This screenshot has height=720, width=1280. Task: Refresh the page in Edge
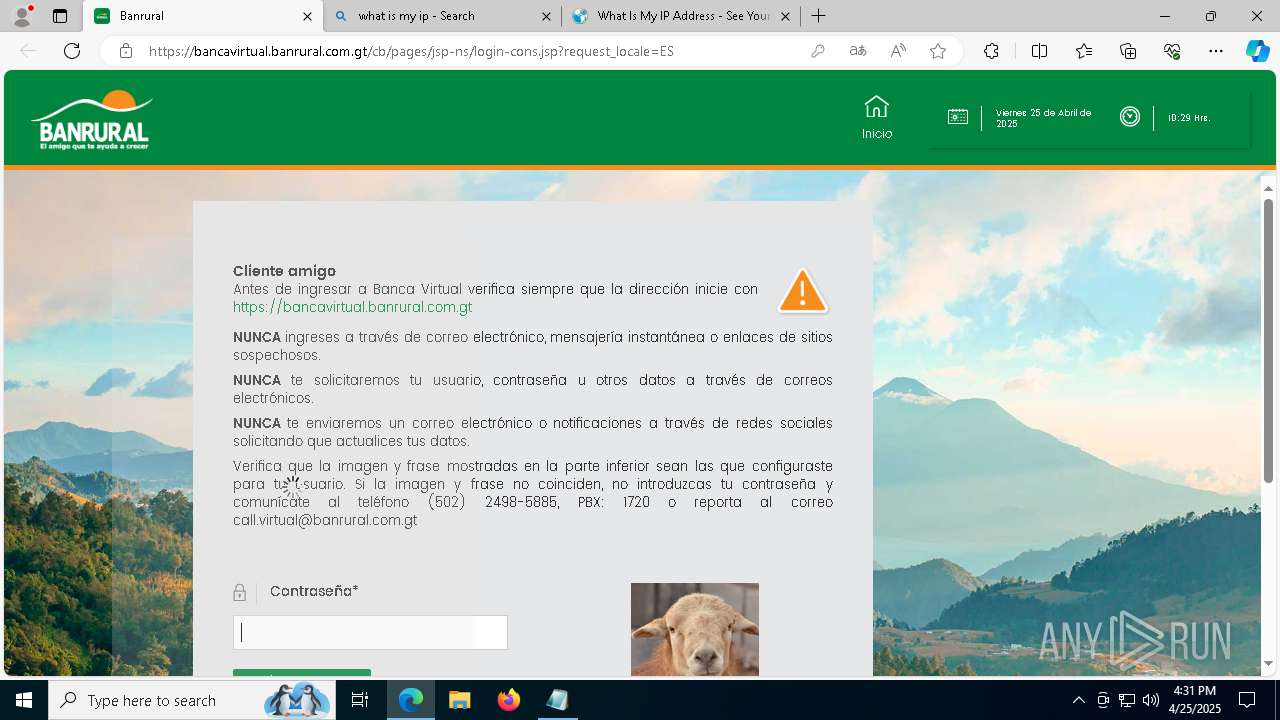click(x=72, y=51)
